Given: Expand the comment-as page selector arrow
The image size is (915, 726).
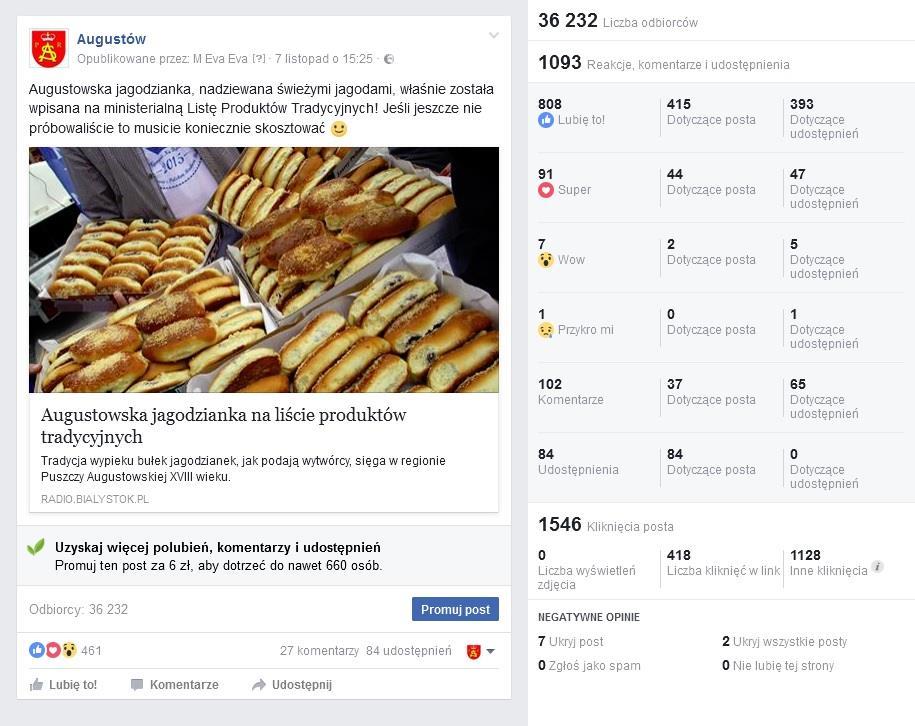Looking at the screenshot, I should click(490, 651).
